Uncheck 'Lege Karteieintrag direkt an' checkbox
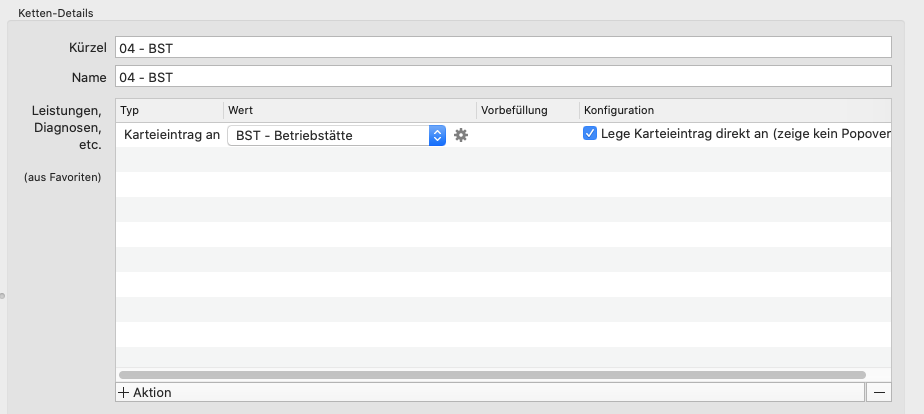Screen dimensions: 924x414 (590, 134)
